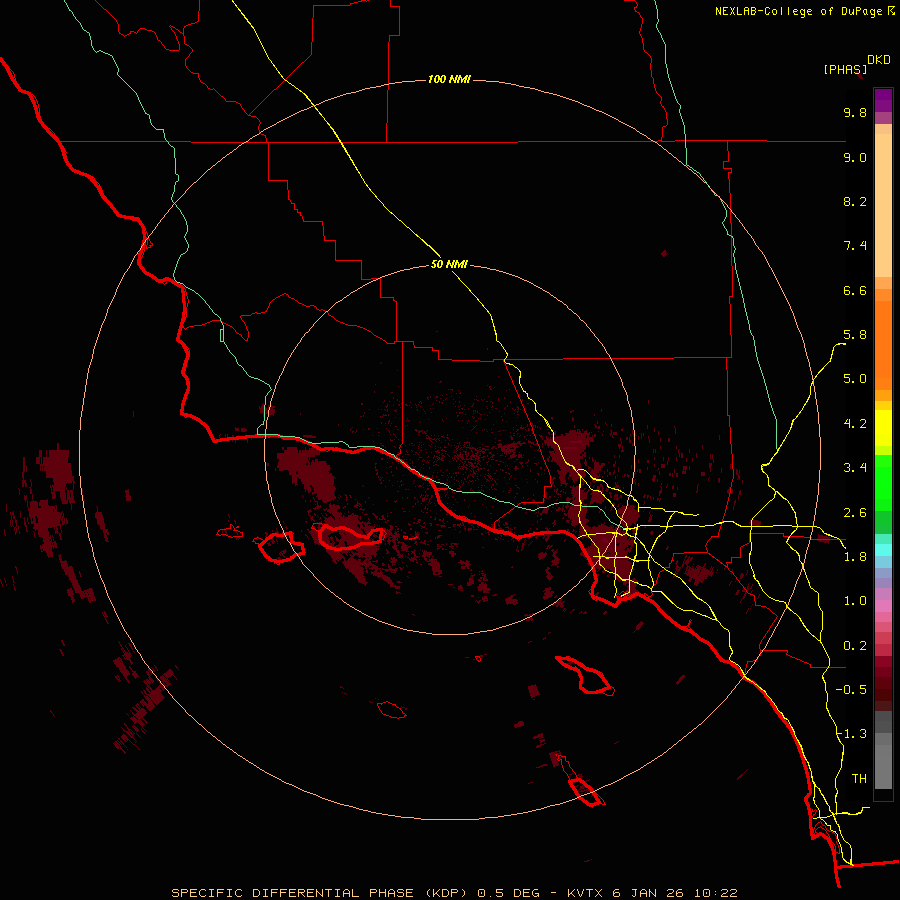
Task: Pick the pink color bar segment
Action: coord(883,606)
